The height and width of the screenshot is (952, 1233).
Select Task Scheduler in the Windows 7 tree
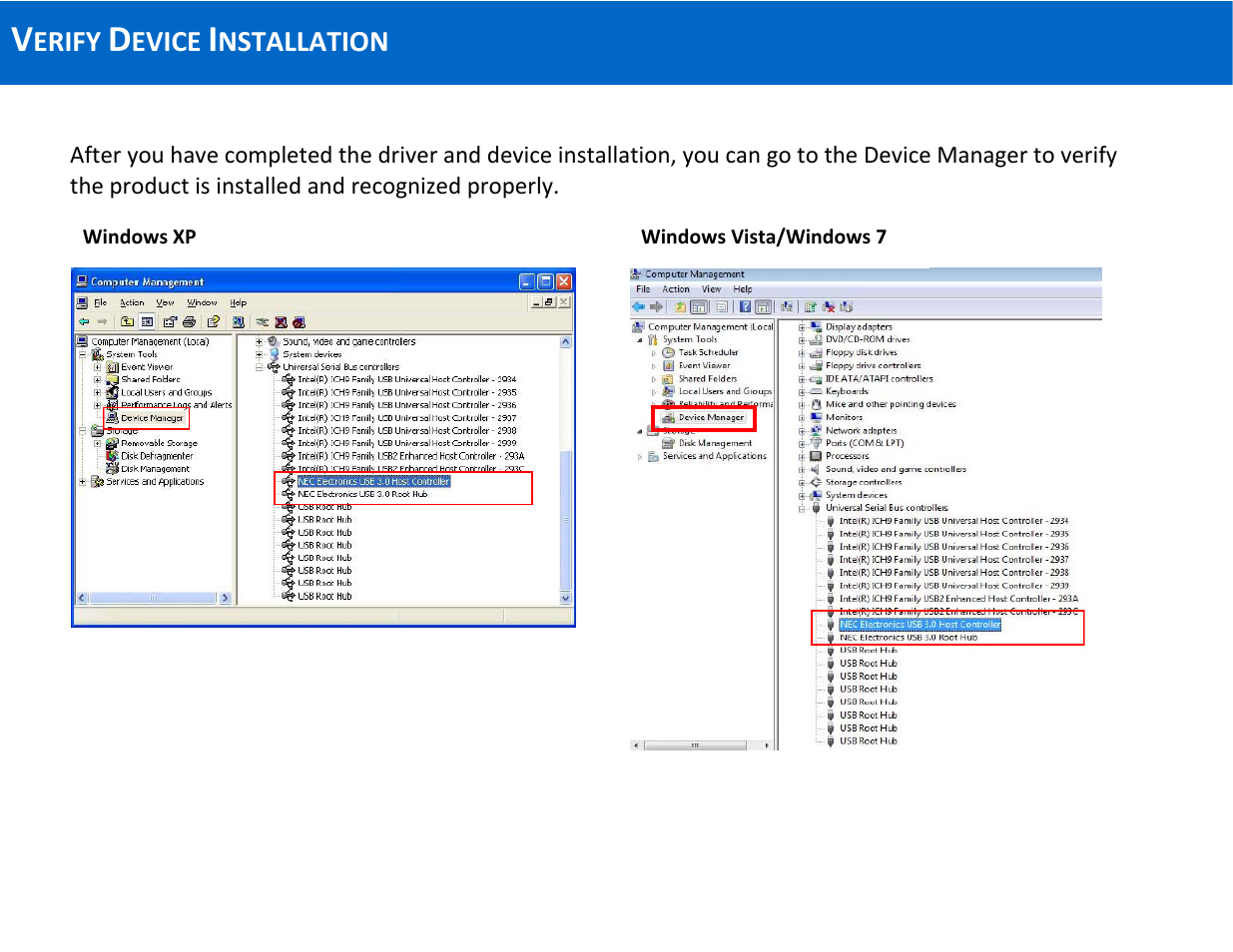click(709, 352)
